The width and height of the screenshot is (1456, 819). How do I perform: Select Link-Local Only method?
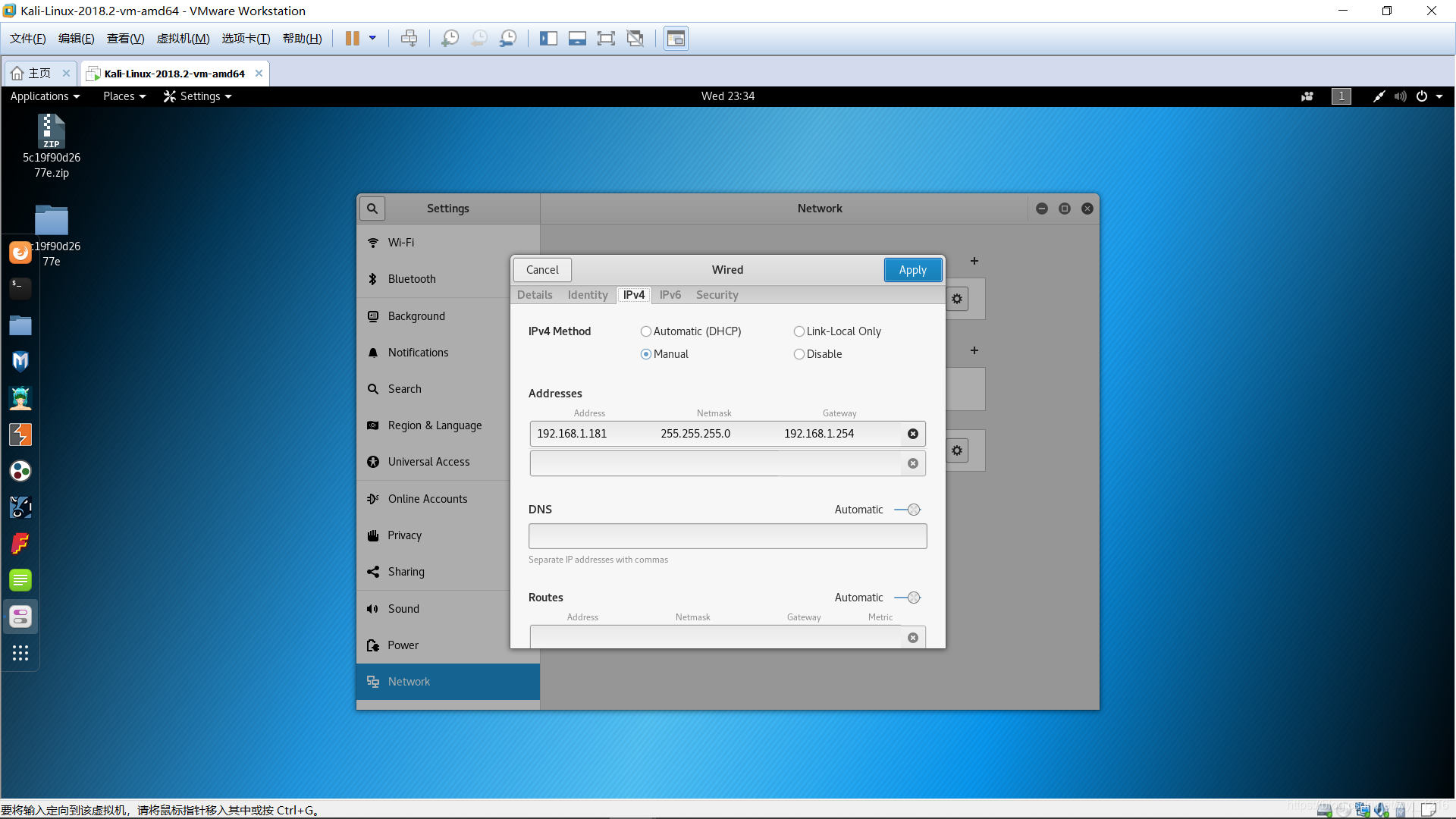click(837, 331)
